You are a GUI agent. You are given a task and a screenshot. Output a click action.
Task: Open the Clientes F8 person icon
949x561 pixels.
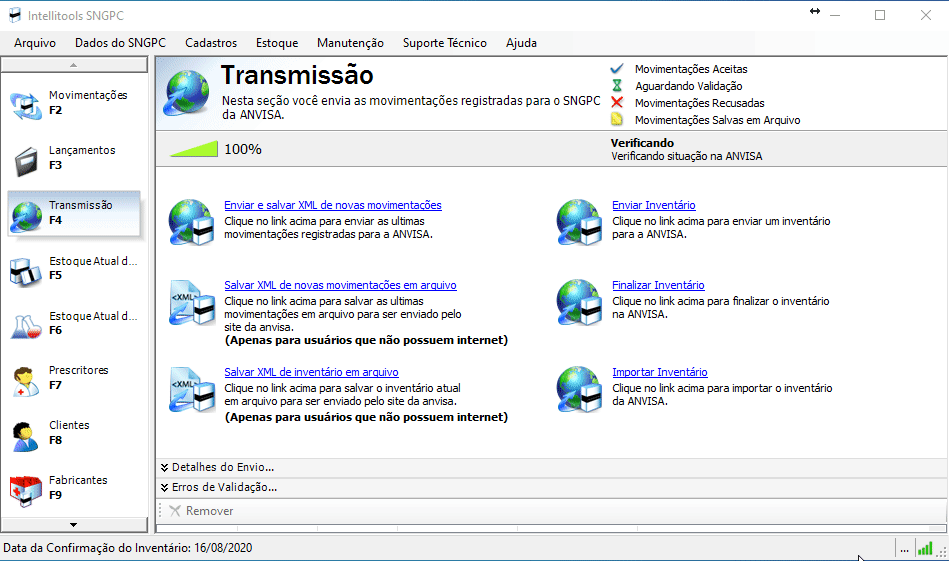(x=25, y=436)
